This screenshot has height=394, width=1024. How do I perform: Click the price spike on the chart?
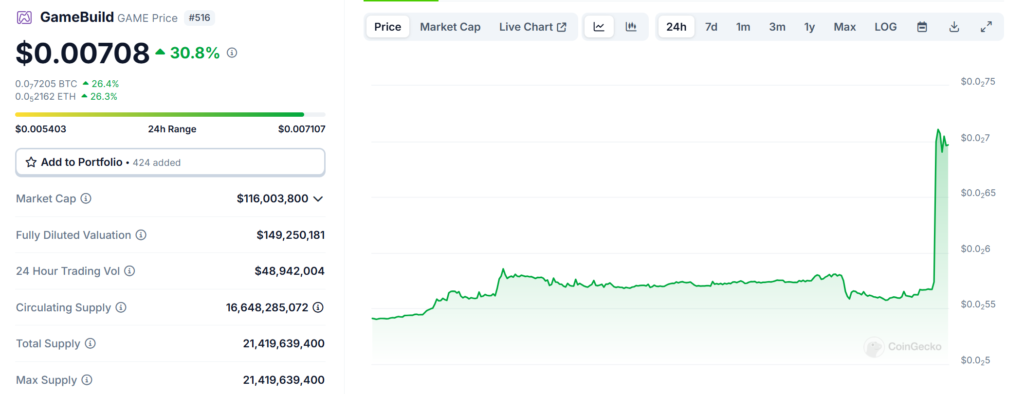[939, 131]
